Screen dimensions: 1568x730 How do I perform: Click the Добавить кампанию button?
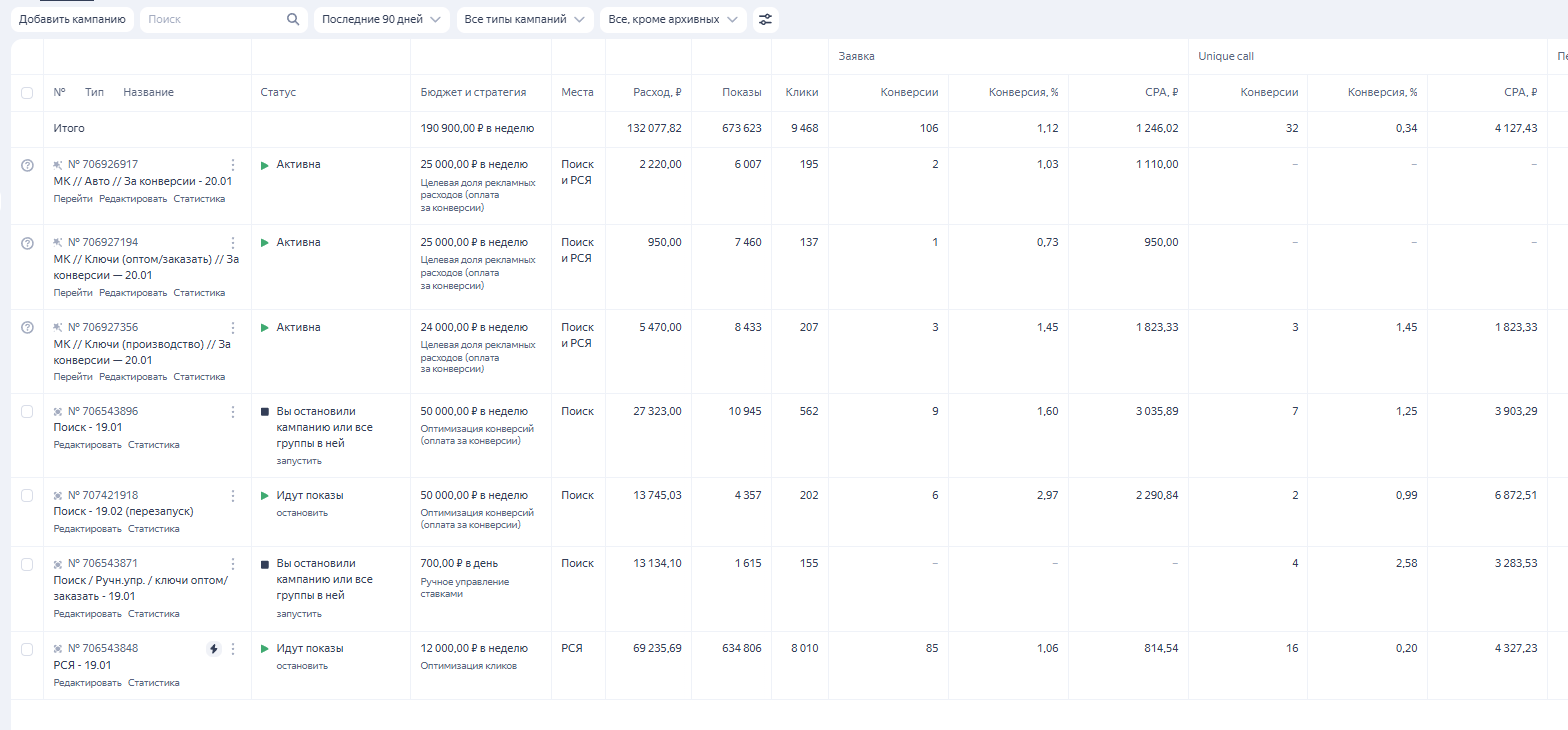(72, 19)
